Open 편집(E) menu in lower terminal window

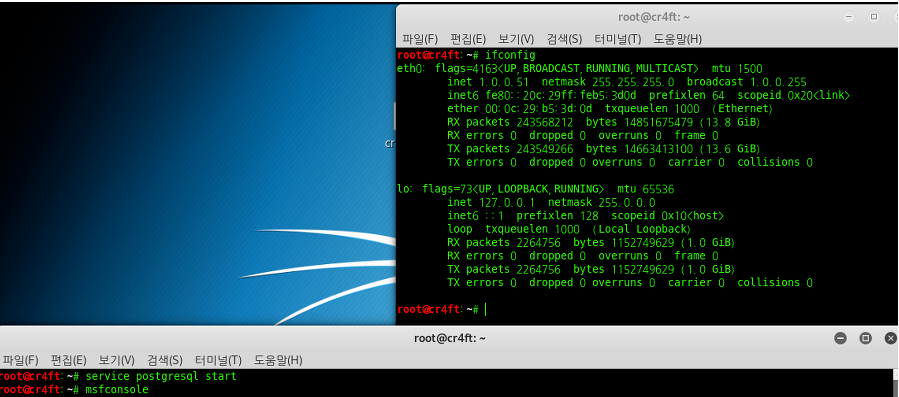tap(69, 360)
